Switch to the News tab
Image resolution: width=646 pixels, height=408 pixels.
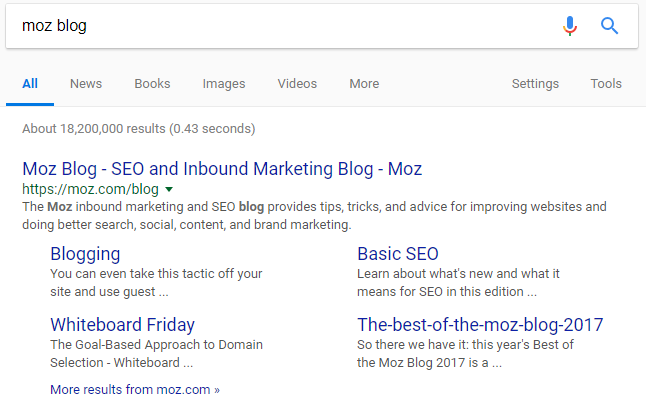[x=86, y=84]
